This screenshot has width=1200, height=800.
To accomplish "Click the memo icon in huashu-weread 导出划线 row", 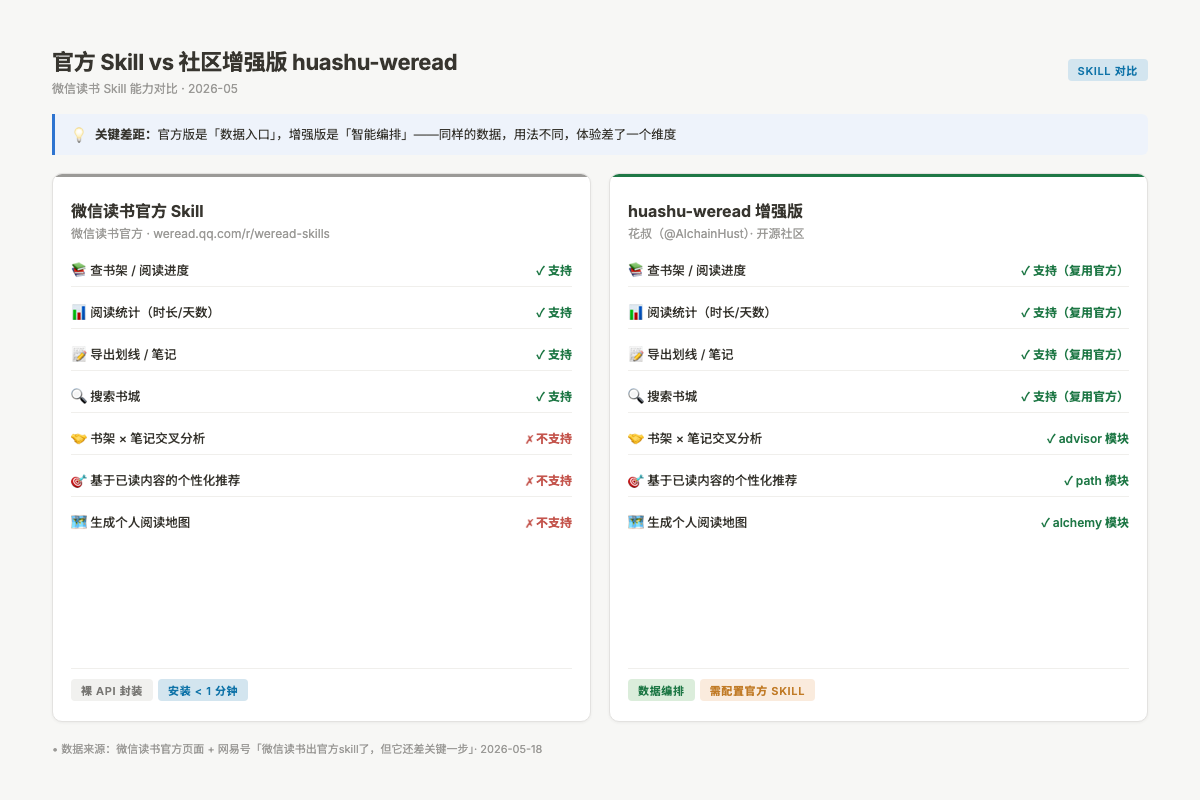I will (x=636, y=354).
